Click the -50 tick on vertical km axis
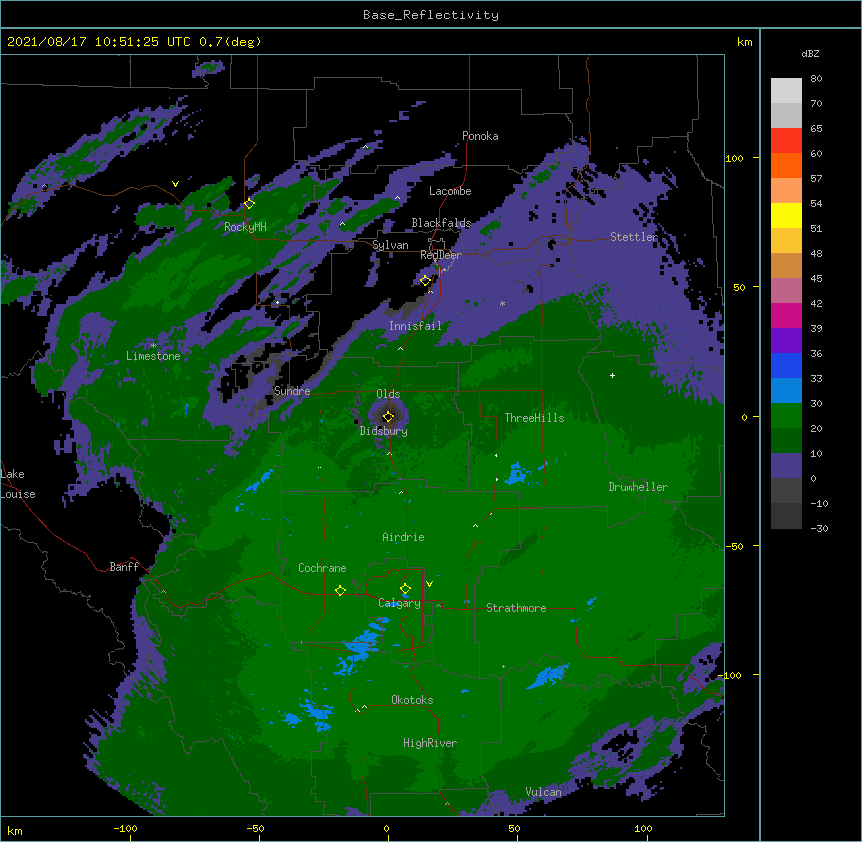The height and width of the screenshot is (842, 862). tap(734, 546)
